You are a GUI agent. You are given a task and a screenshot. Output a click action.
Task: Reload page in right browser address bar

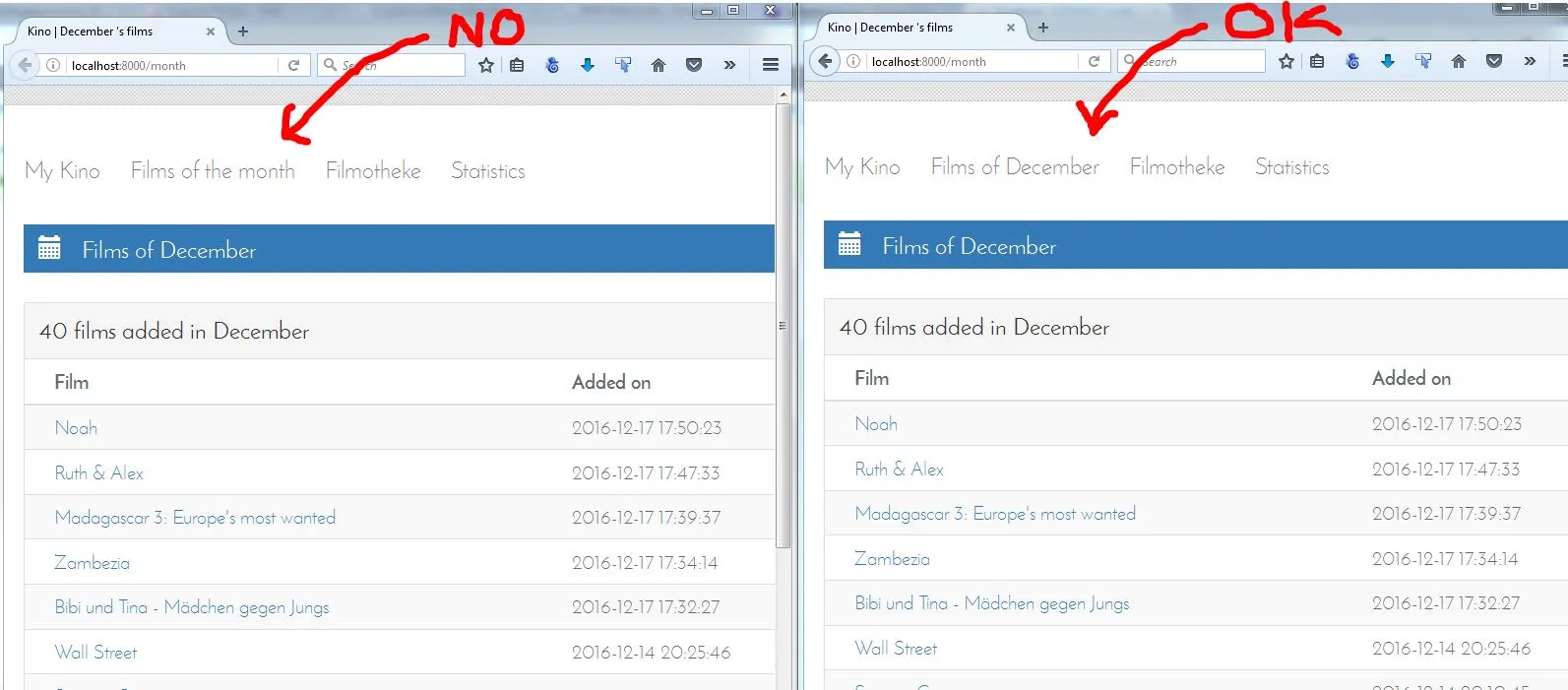(x=1094, y=61)
